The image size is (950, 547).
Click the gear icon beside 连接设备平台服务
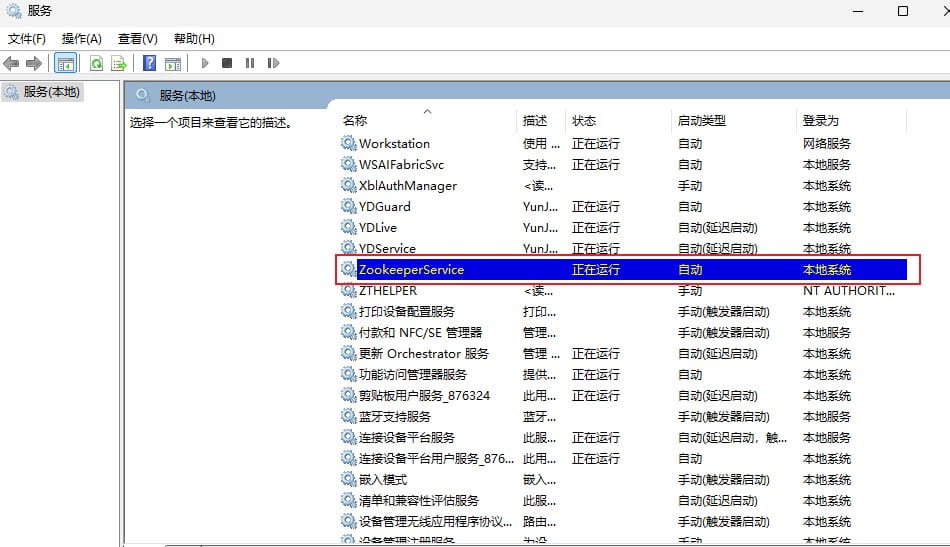pos(348,437)
